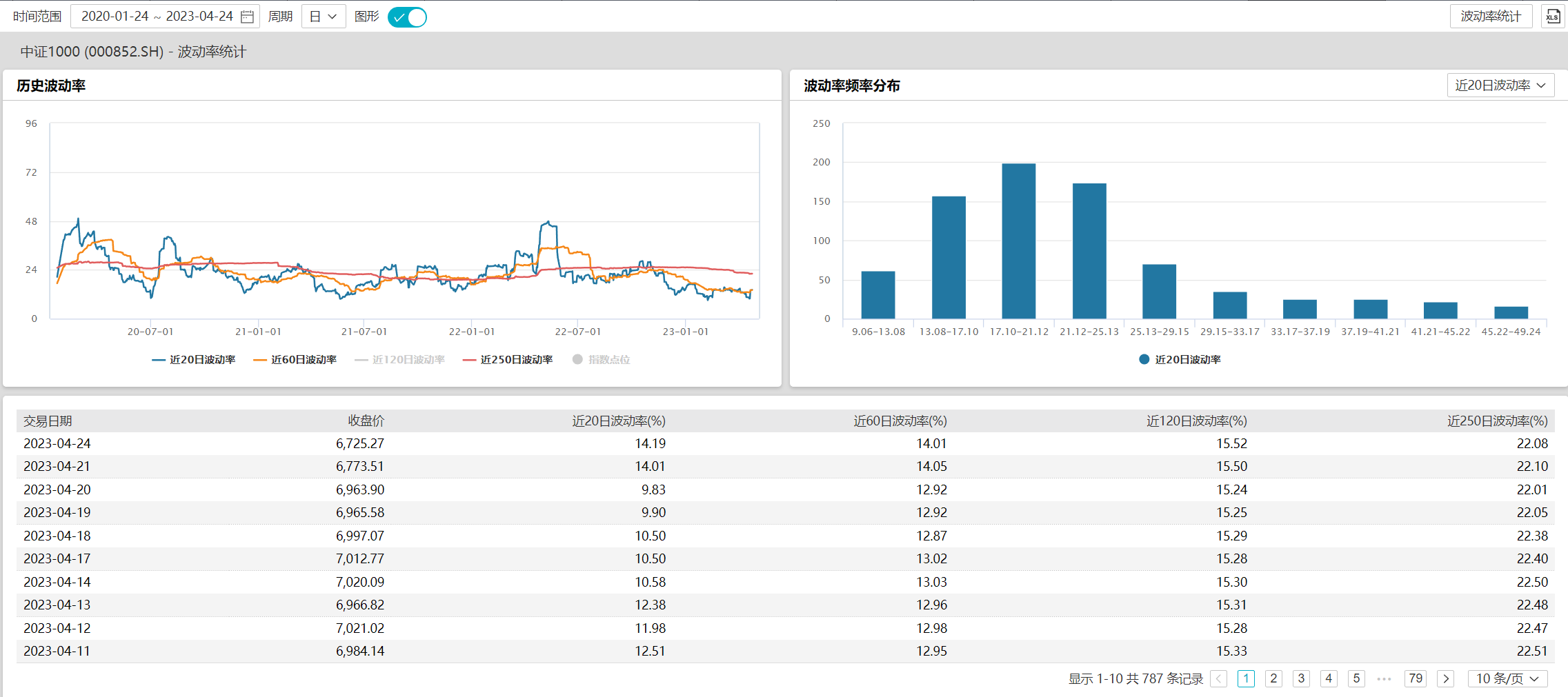
Task: Click the 22.08 volatility value
Action: (x=1532, y=444)
